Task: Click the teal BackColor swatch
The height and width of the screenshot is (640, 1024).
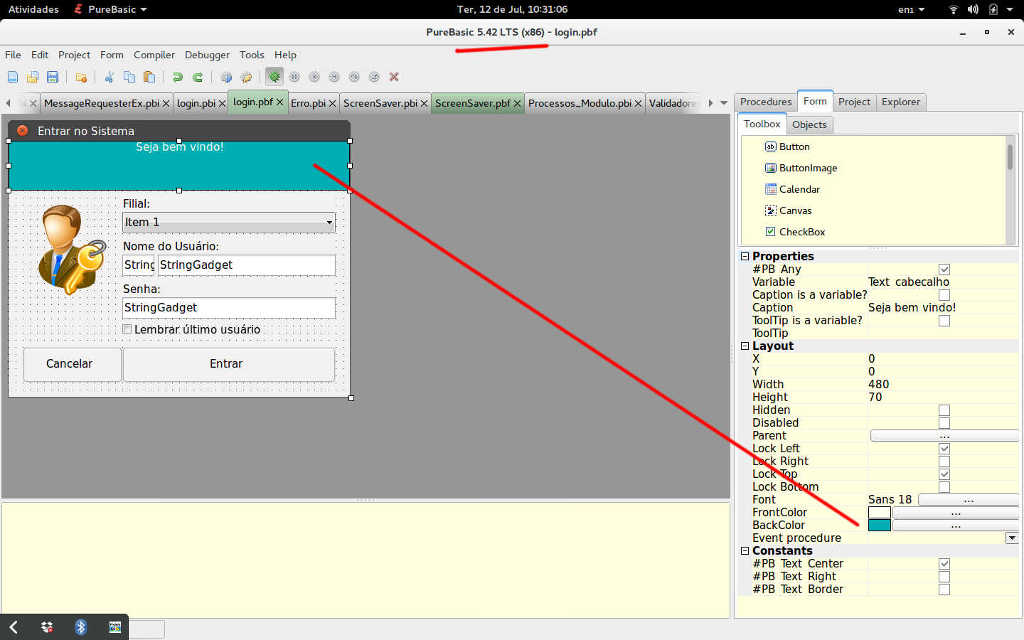Action: click(x=879, y=525)
